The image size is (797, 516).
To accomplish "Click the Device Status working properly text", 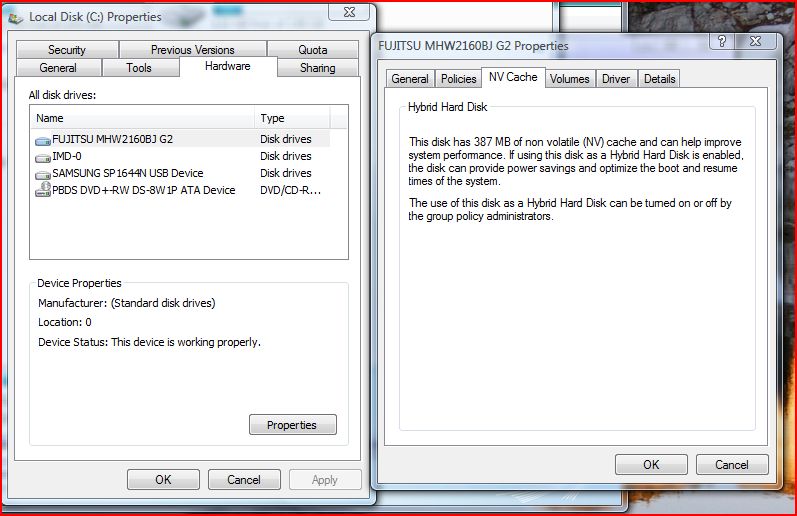I will pyautogui.click(x=149, y=342).
